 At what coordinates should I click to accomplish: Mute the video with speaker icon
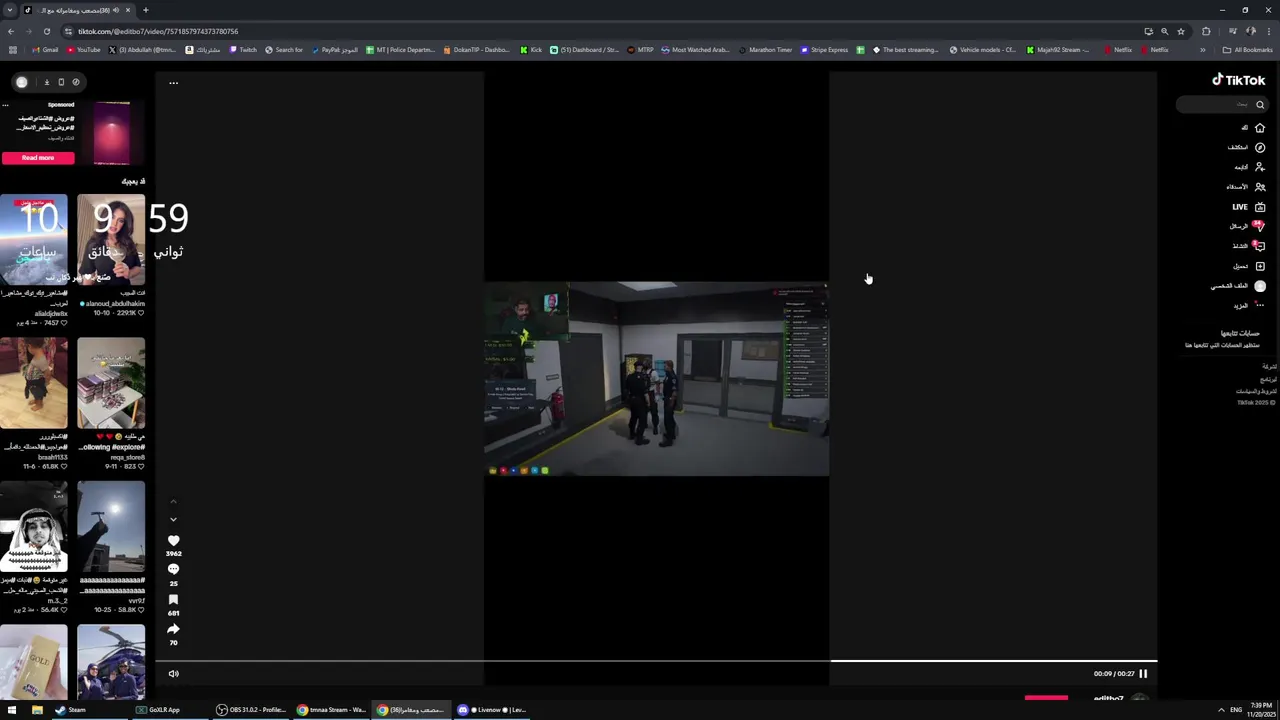tap(173, 674)
